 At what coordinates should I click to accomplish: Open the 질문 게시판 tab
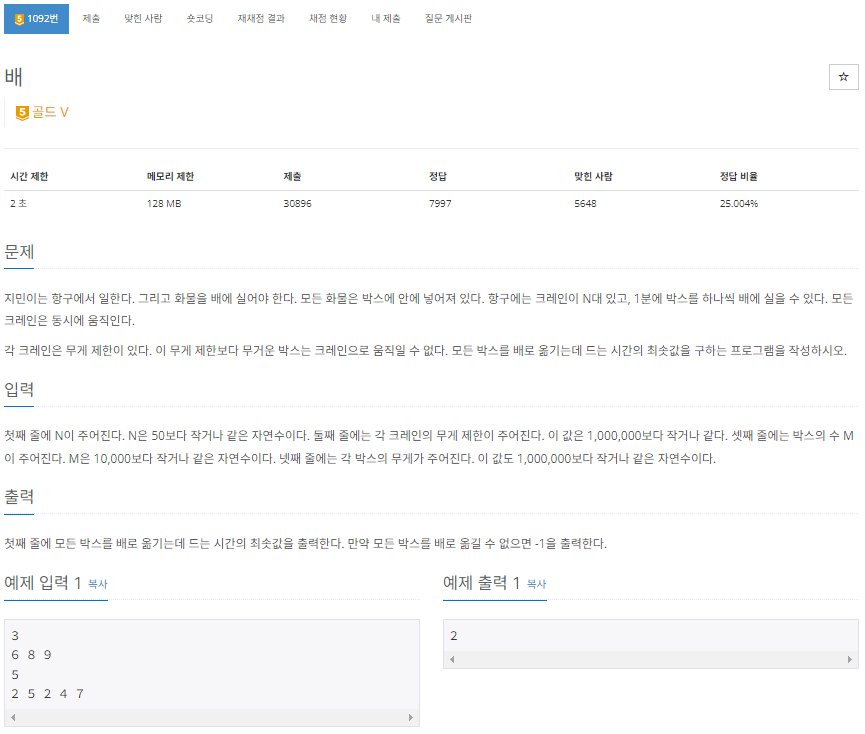tap(448, 19)
